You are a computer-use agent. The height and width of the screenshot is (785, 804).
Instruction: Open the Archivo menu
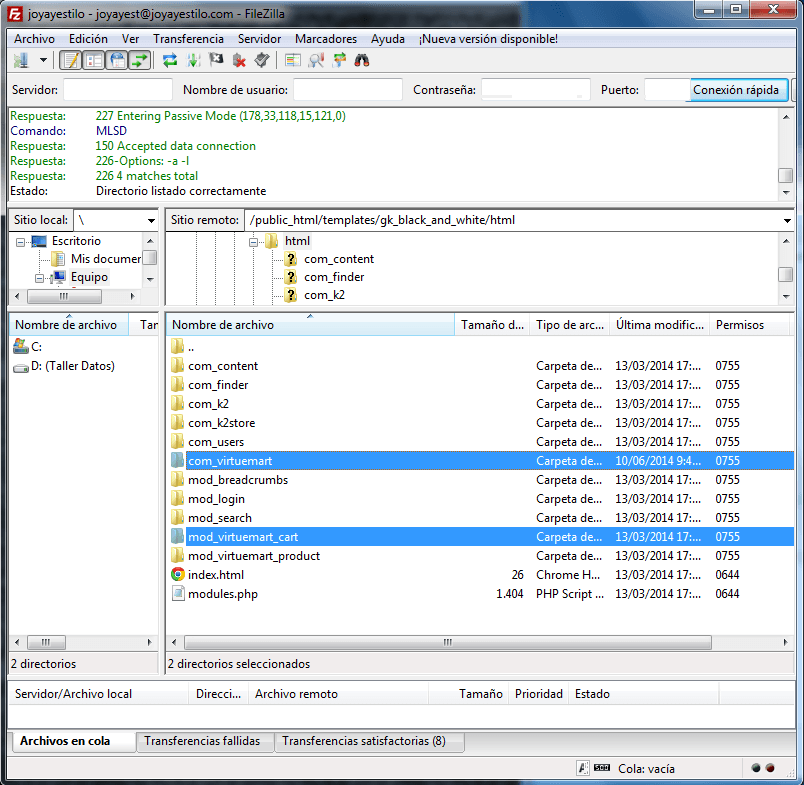(34, 39)
